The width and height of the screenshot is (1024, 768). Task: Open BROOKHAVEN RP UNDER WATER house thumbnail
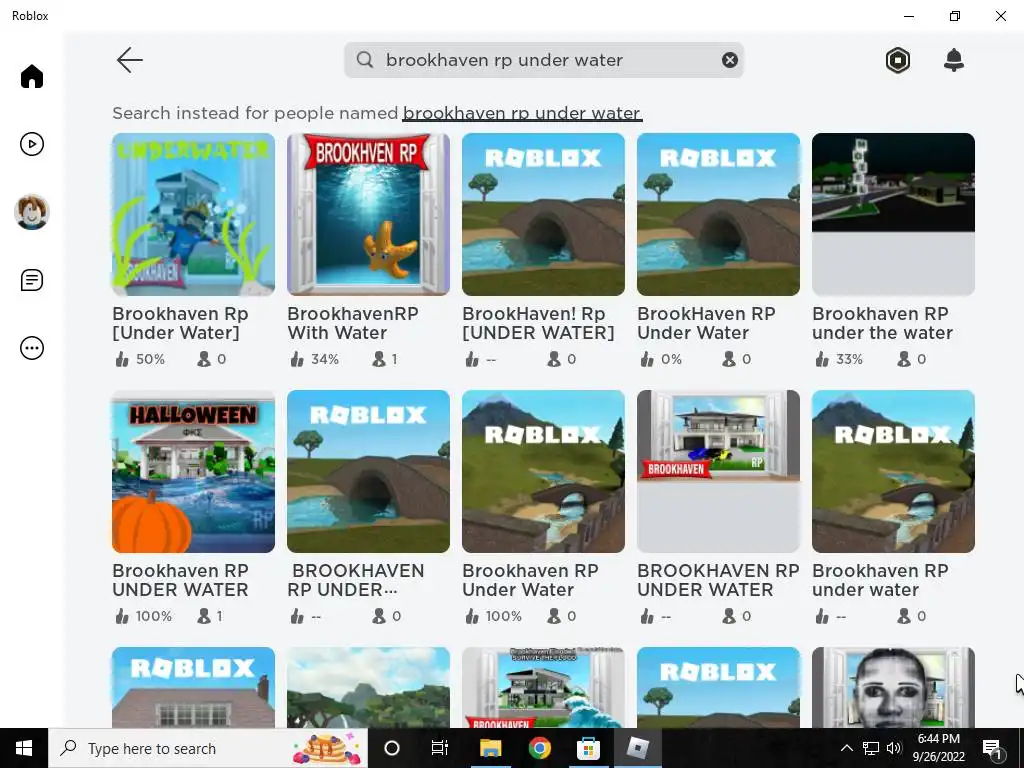[718, 472]
